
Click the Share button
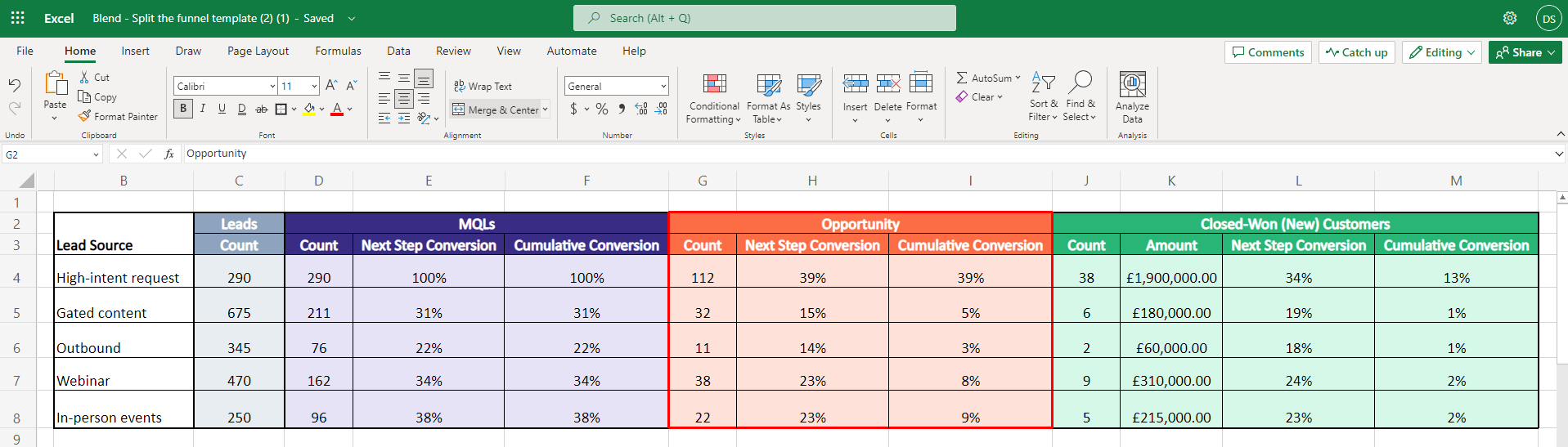pos(1525,52)
